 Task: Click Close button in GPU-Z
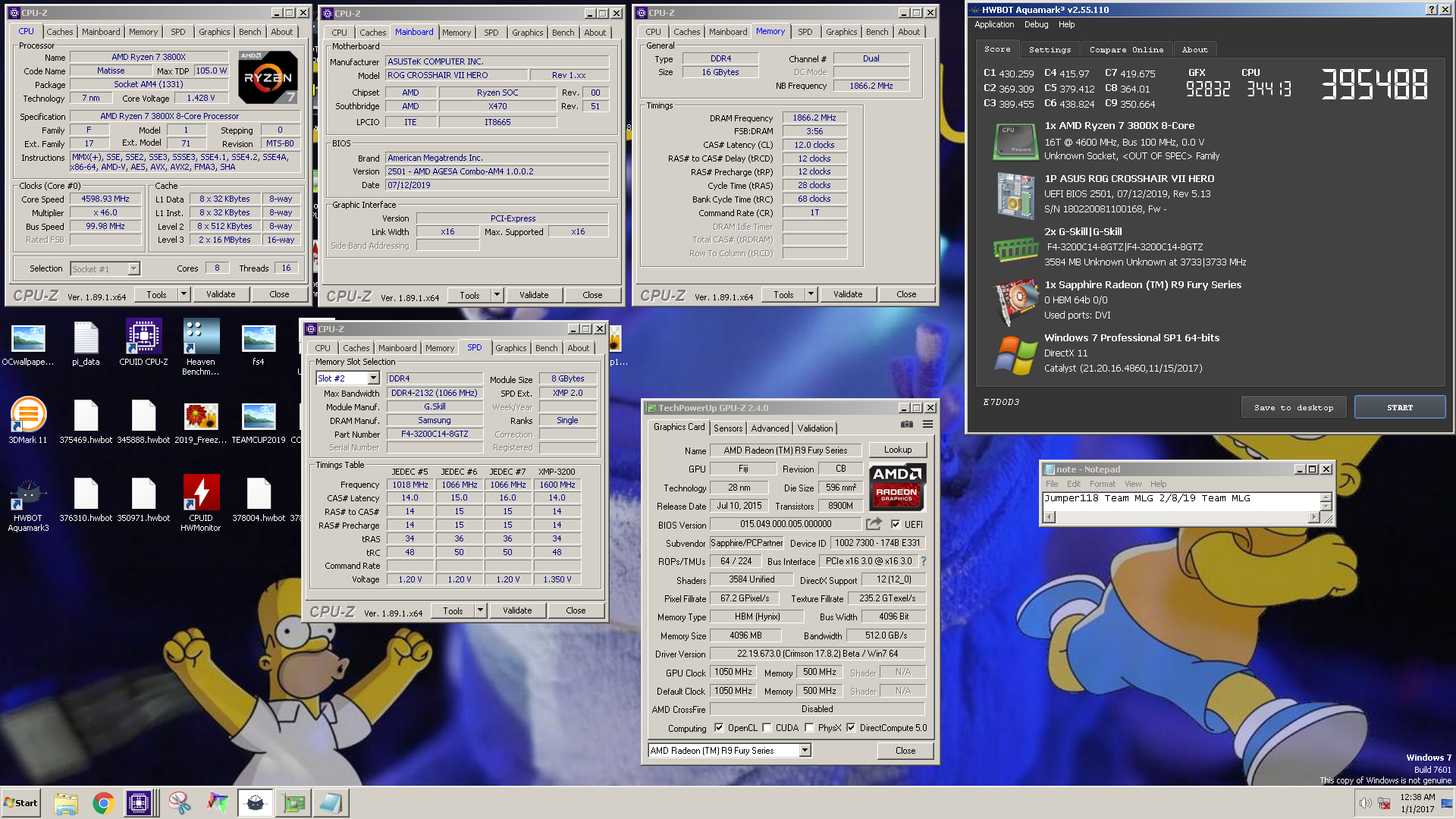905,751
